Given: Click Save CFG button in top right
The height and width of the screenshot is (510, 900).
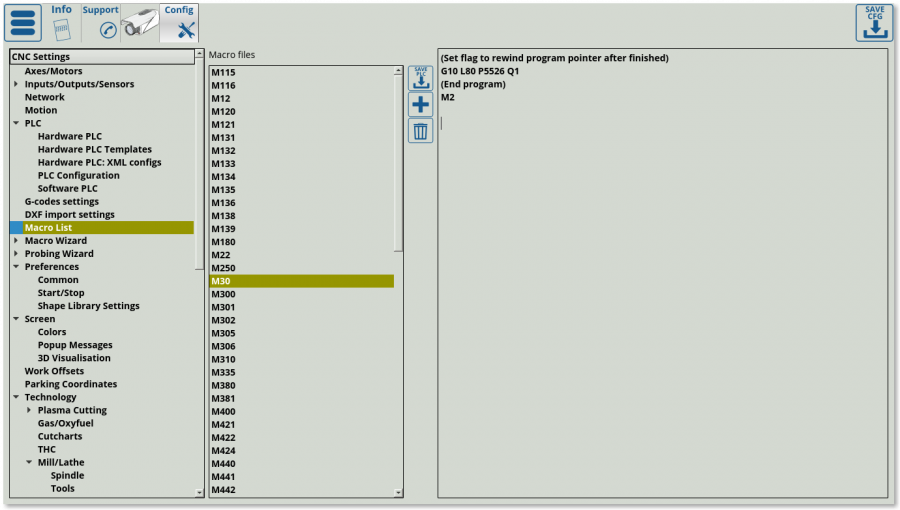Looking at the screenshot, I should [x=875, y=23].
